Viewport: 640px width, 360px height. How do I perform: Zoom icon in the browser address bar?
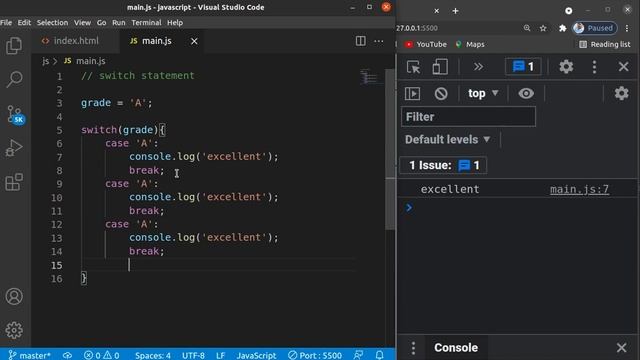click(x=527, y=28)
